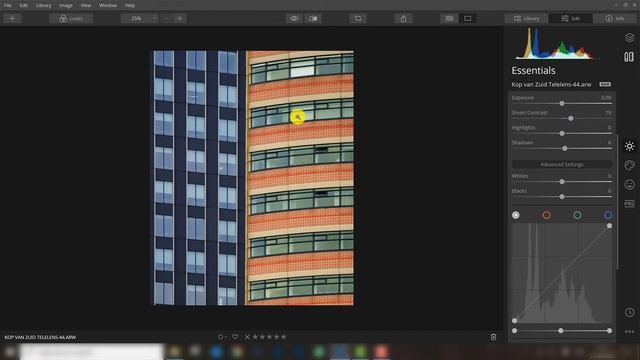Click the midtone handle below the curve

[x=561, y=331]
